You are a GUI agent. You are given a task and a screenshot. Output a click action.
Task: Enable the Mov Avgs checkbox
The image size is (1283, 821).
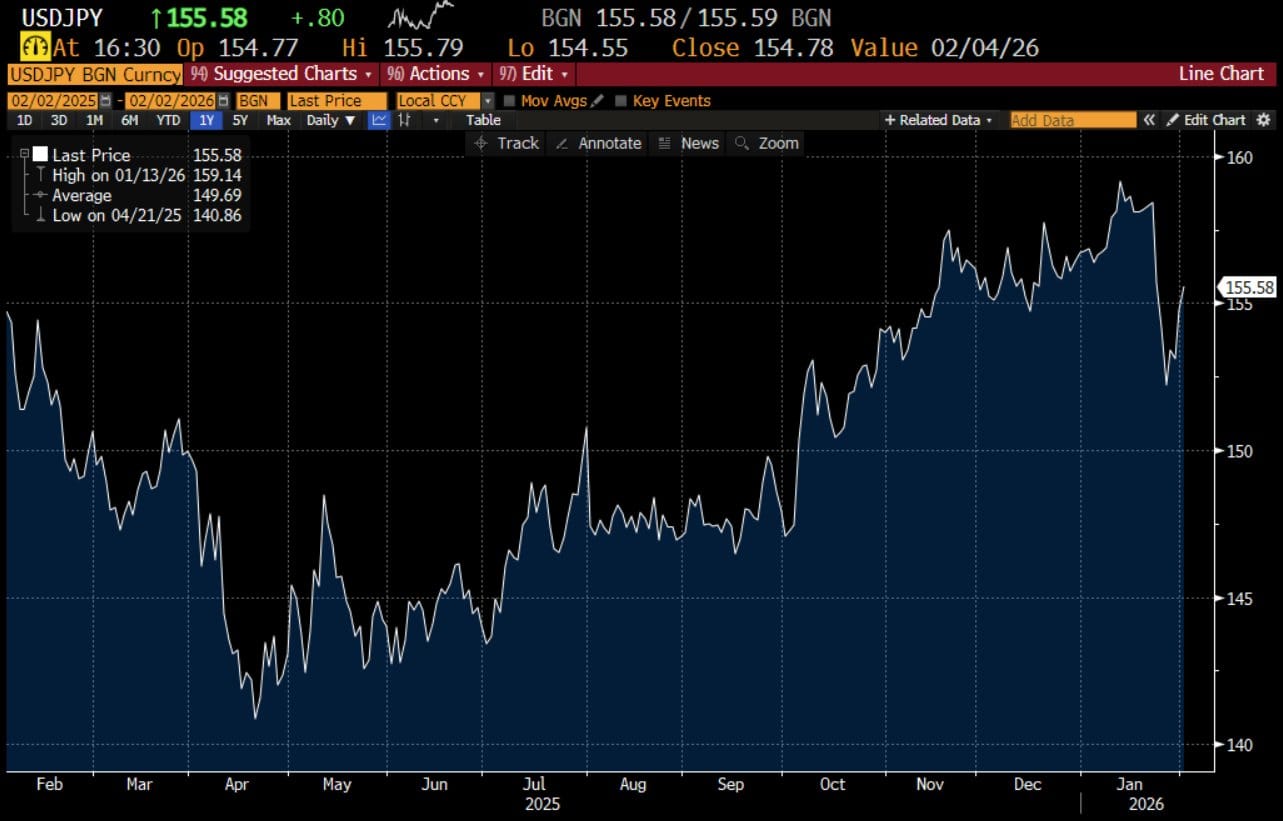point(509,101)
